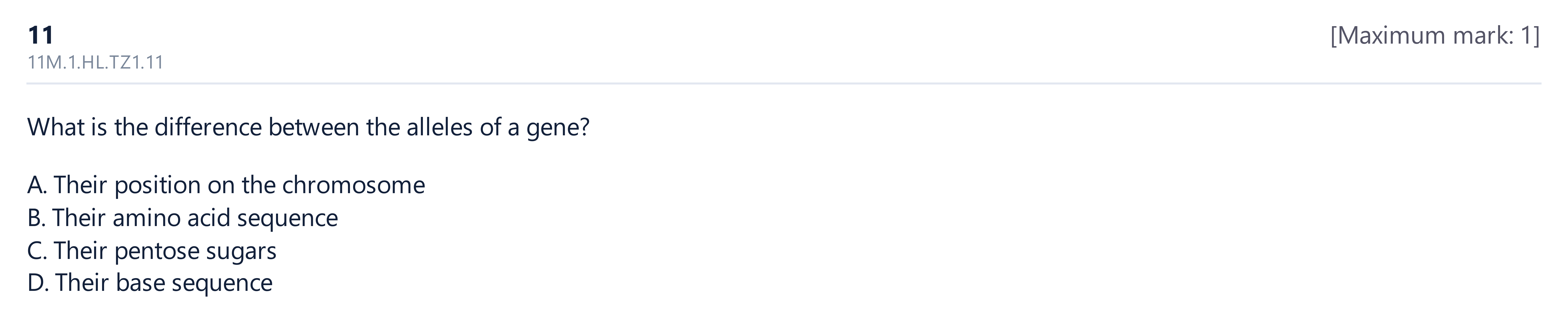Click the word difference in the question
This screenshot has height=324, width=1568.
pyautogui.click(x=208, y=127)
